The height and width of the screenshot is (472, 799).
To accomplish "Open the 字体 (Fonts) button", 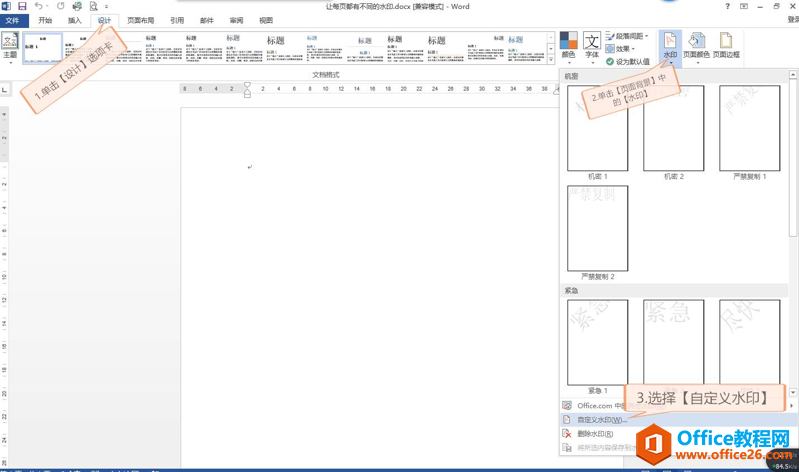I will point(592,48).
